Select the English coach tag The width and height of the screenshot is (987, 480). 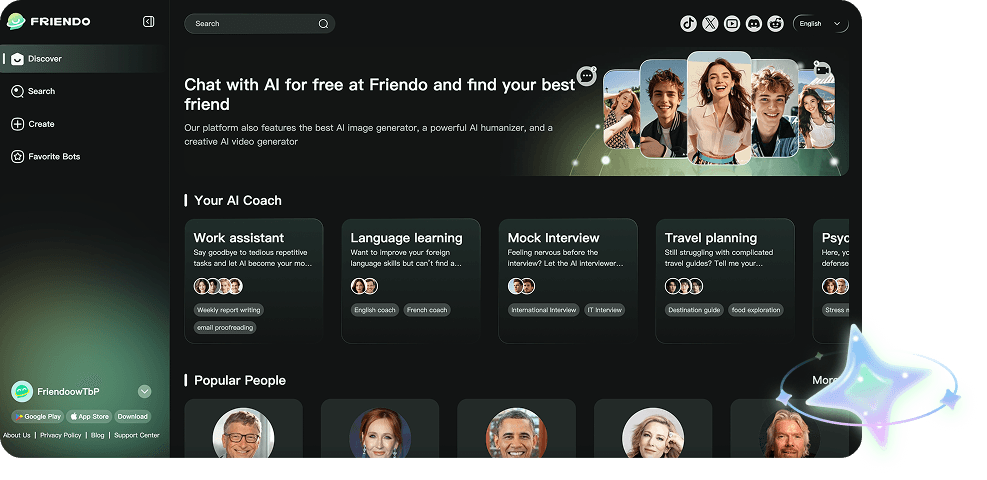pos(375,310)
